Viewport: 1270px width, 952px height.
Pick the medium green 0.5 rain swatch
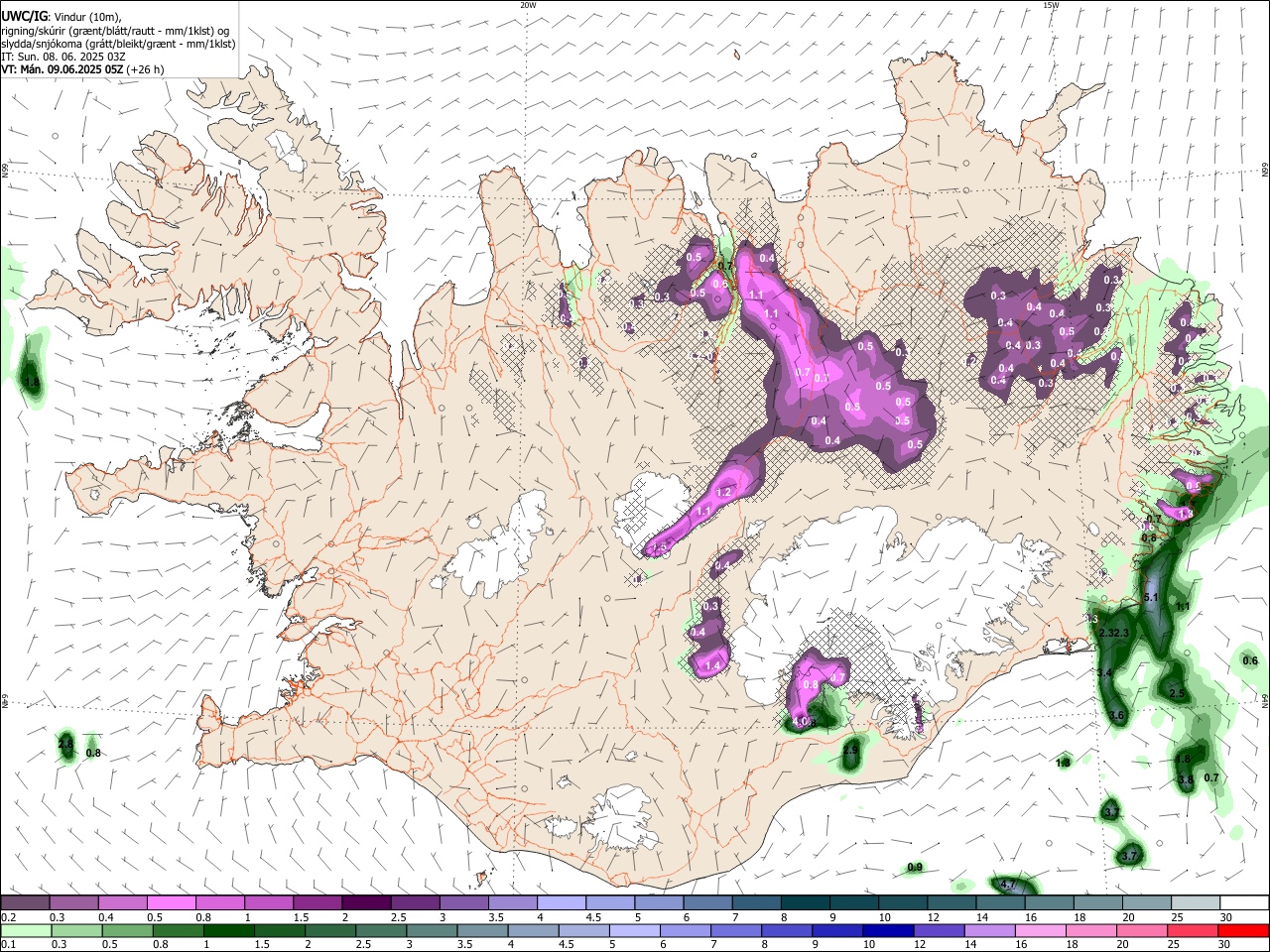[127, 930]
